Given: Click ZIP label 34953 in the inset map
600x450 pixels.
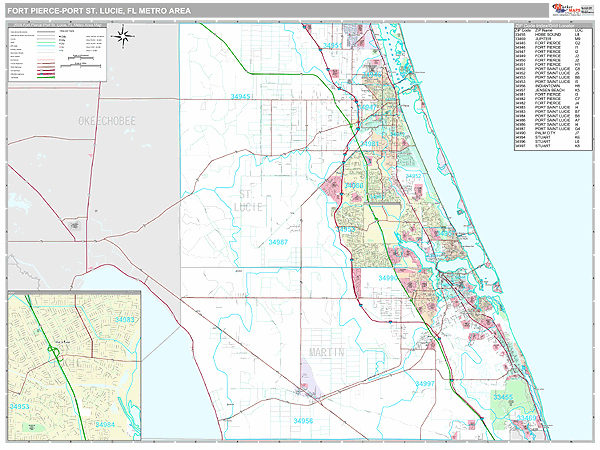Looking at the screenshot, I should (x=22, y=407).
